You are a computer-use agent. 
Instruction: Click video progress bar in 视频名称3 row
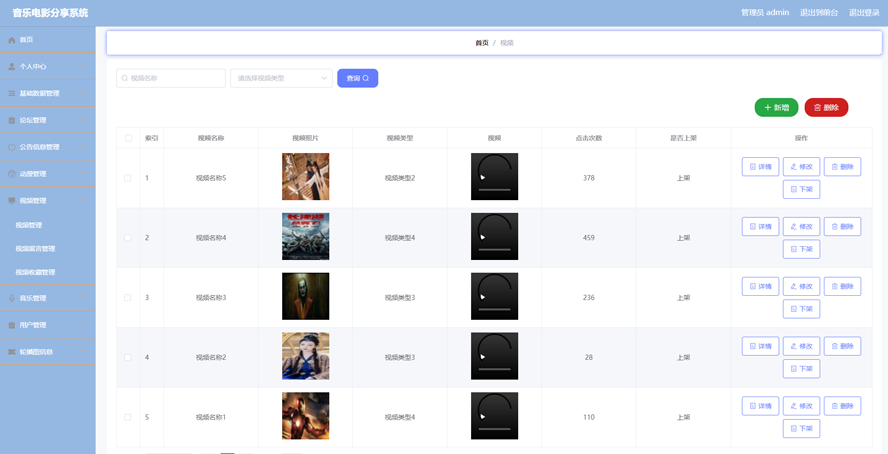coord(494,309)
